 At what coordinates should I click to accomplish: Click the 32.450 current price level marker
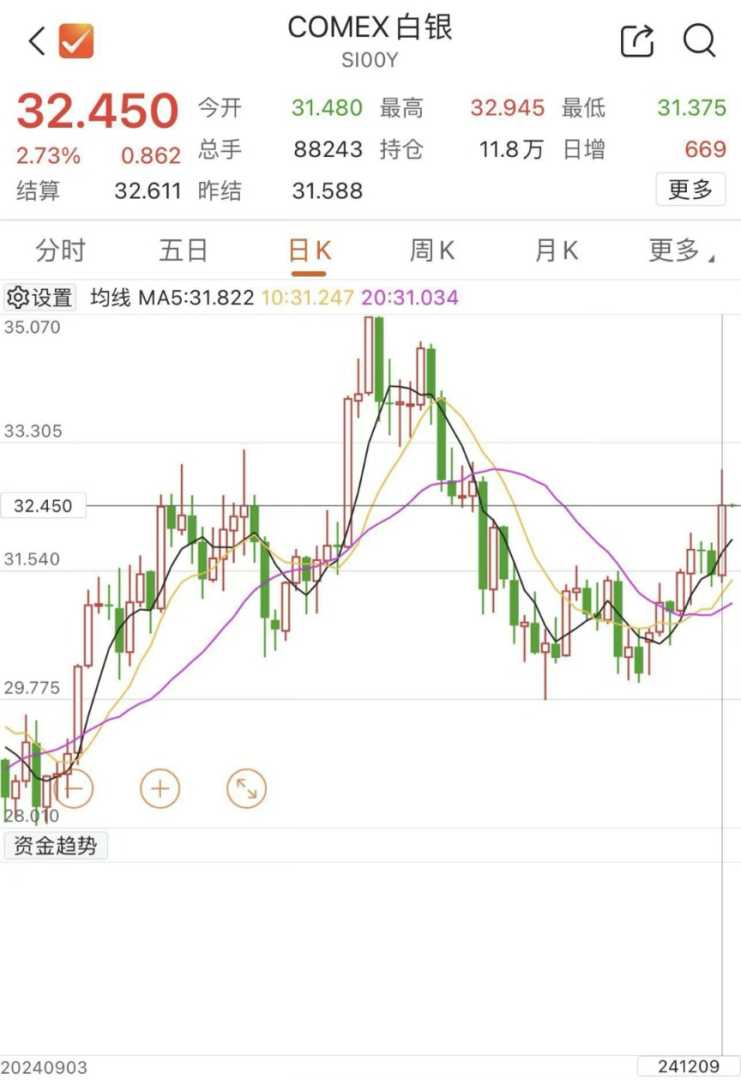point(43,506)
